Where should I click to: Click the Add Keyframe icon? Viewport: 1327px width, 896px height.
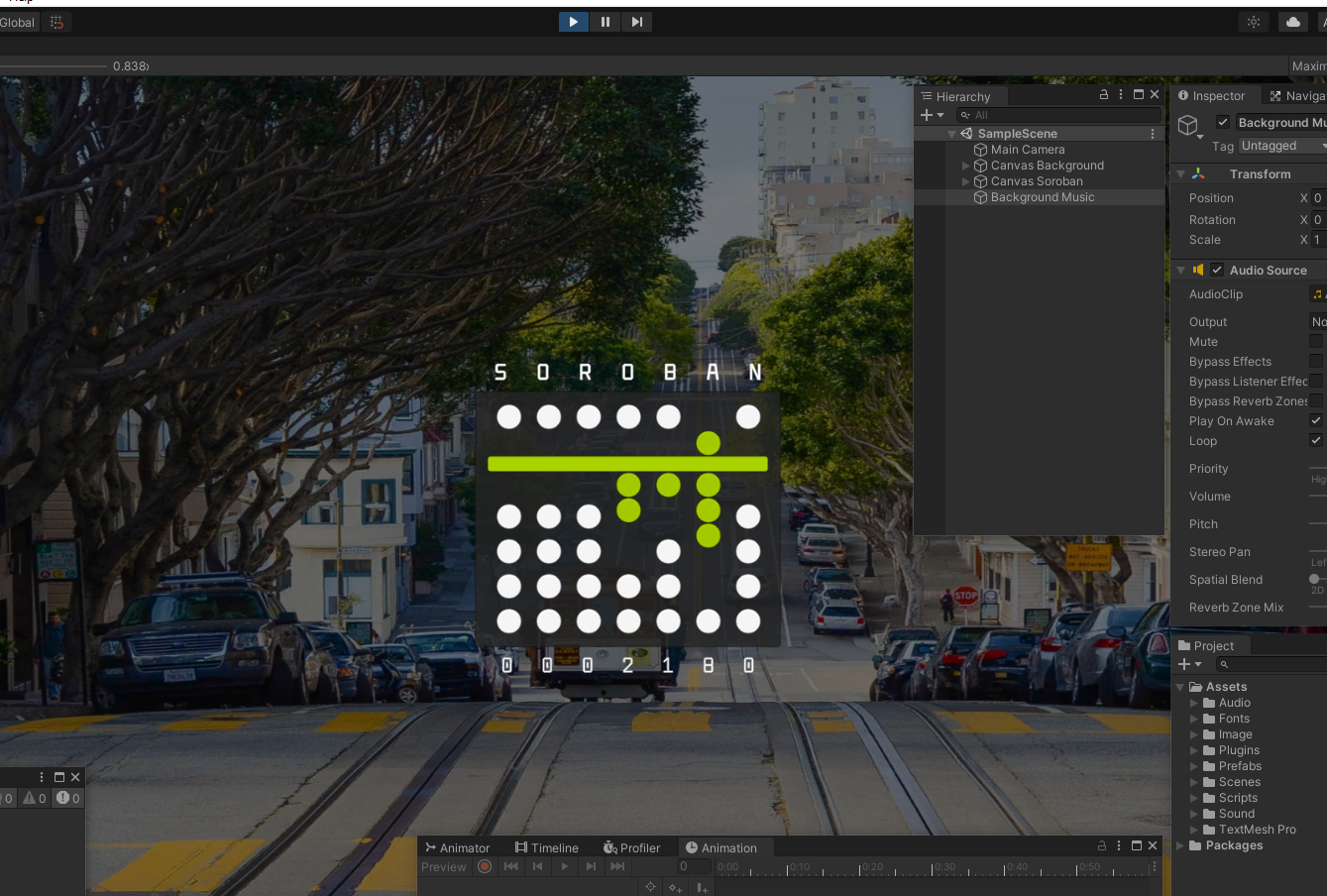point(675,887)
